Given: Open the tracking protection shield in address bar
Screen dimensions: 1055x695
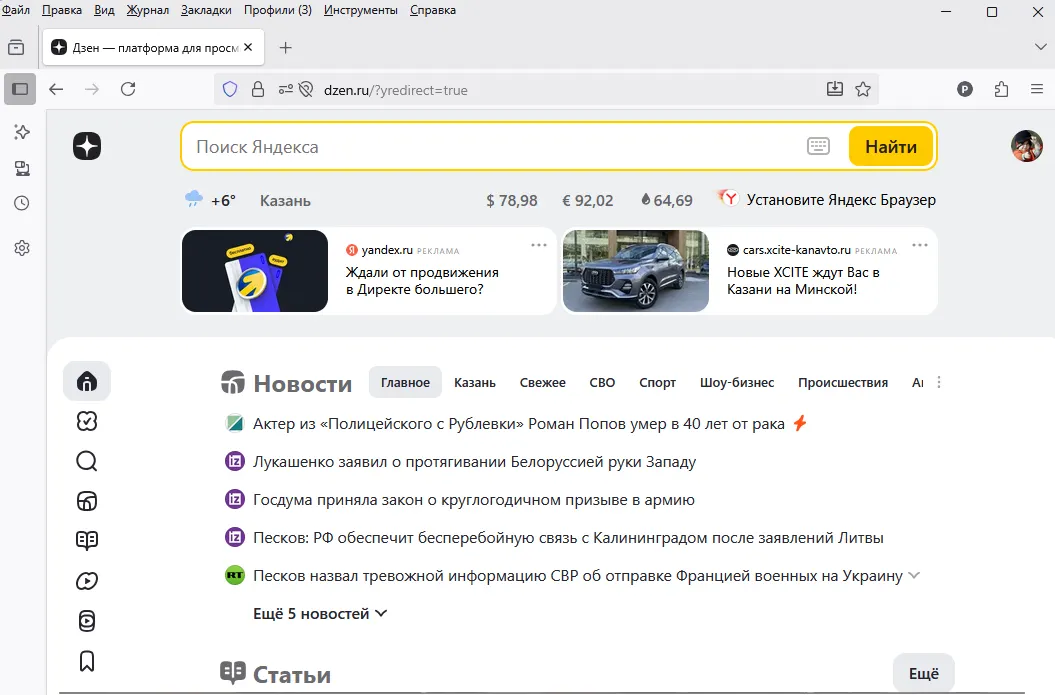Looking at the screenshot, I should coord(230,88).
